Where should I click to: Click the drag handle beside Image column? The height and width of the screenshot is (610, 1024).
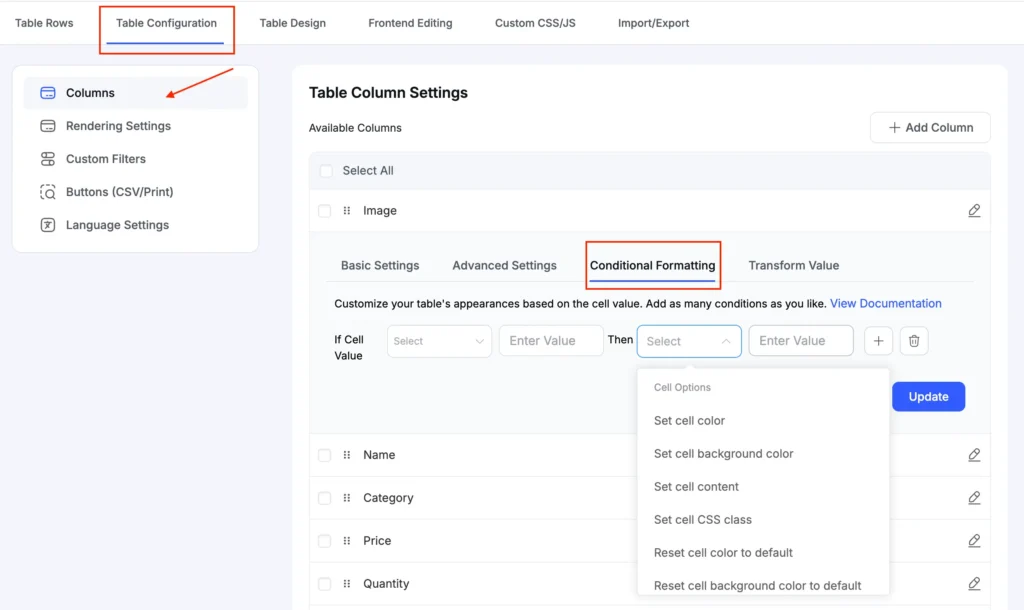(x=347, y=211)
